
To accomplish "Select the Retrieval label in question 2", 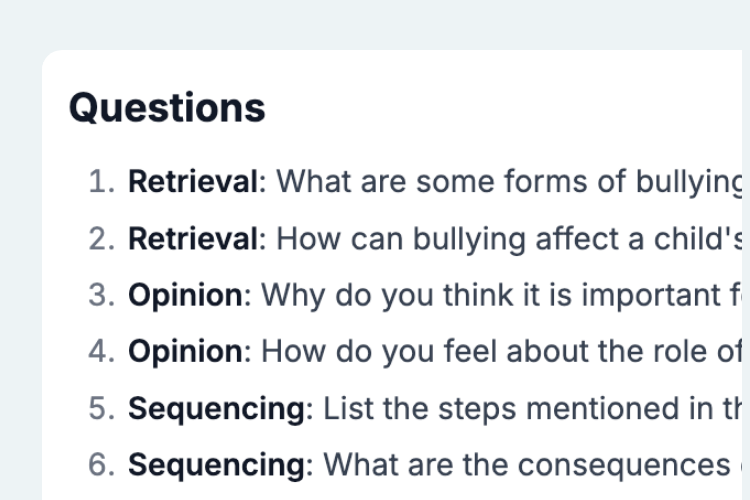I will coord(193,238).
